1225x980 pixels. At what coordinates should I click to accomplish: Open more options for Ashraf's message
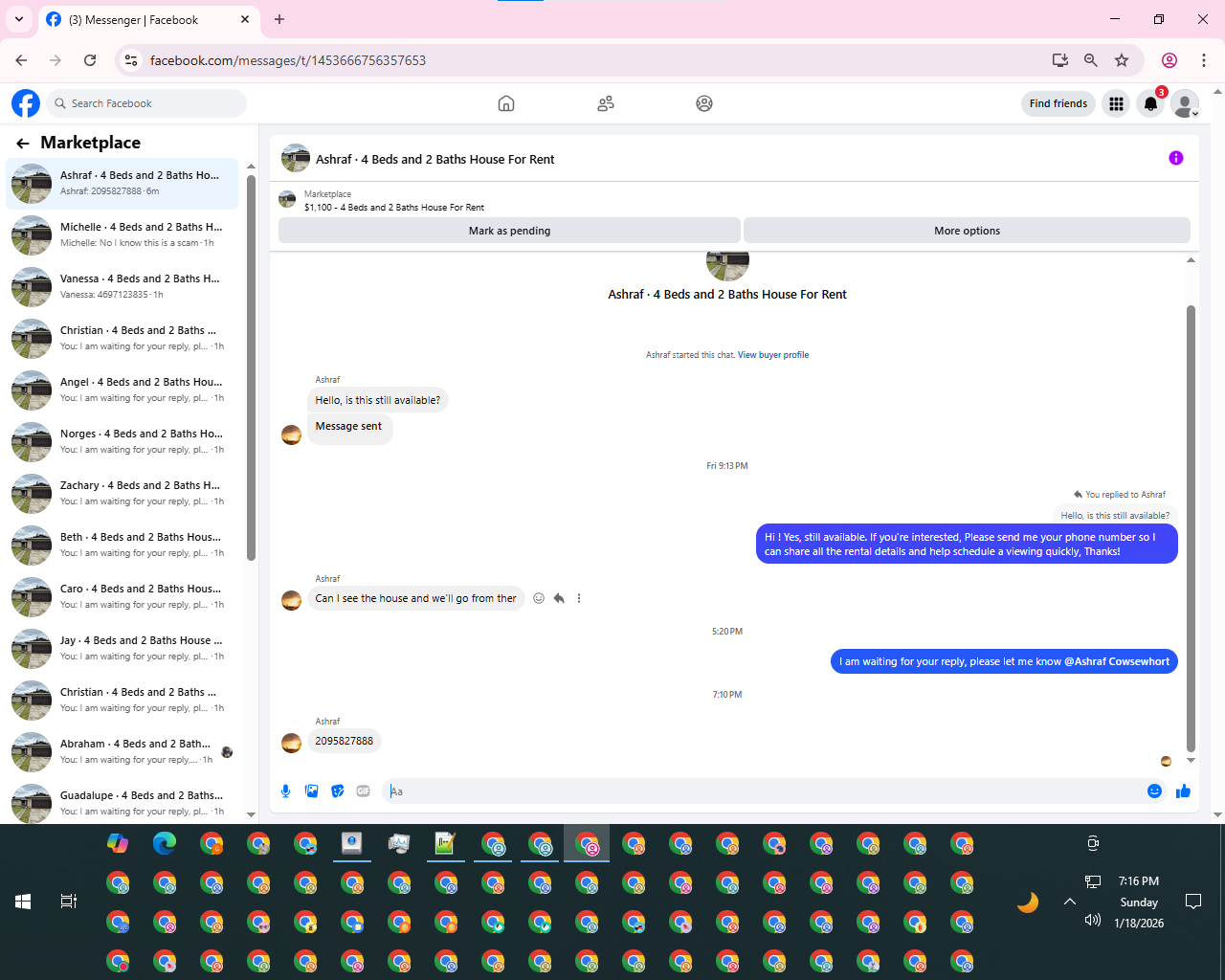pos(579,598)
